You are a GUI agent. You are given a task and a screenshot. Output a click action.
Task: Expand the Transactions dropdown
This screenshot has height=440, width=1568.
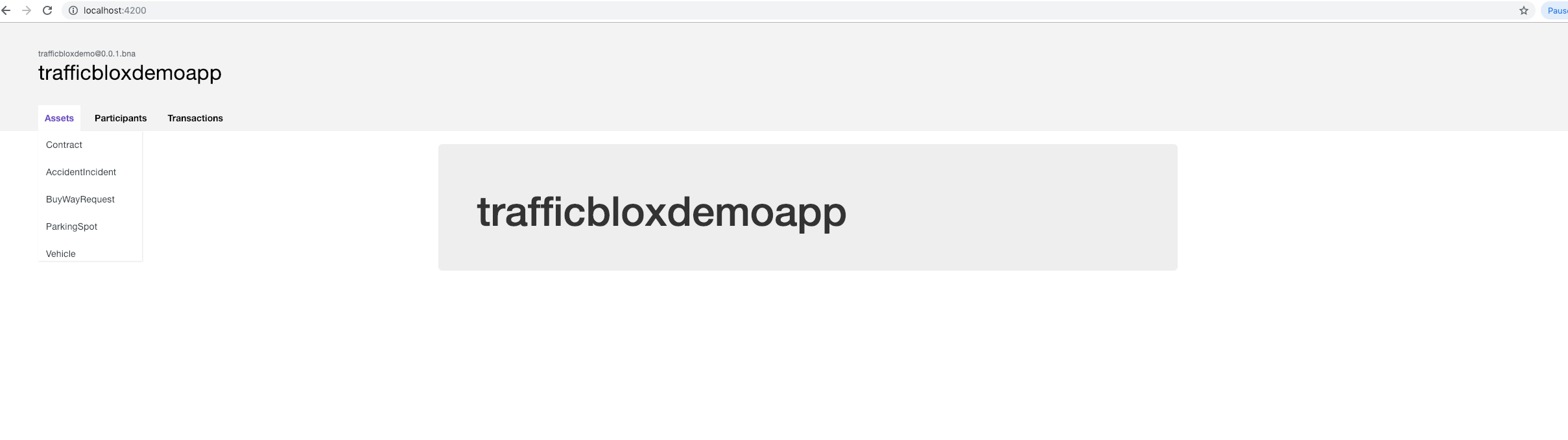coord(195,118)
